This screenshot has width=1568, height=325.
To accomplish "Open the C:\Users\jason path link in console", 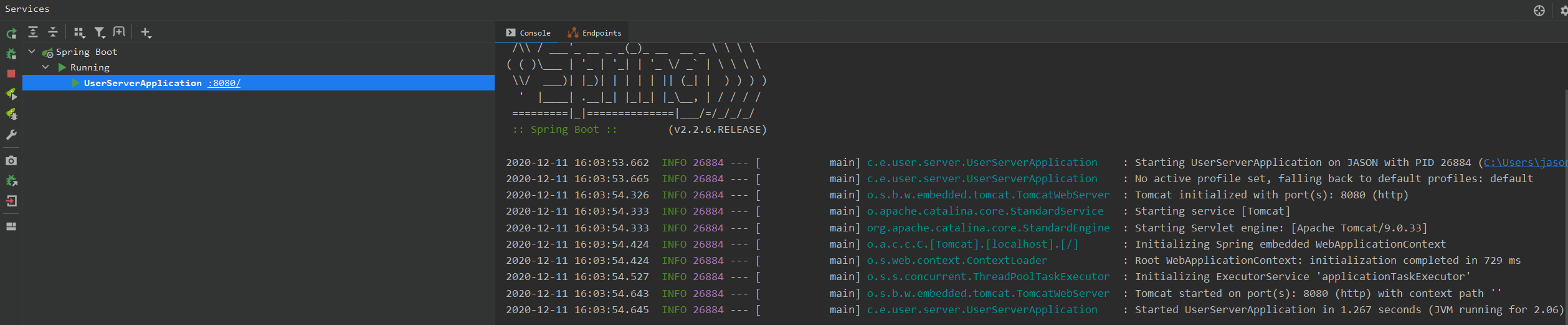I will 1525,162.
